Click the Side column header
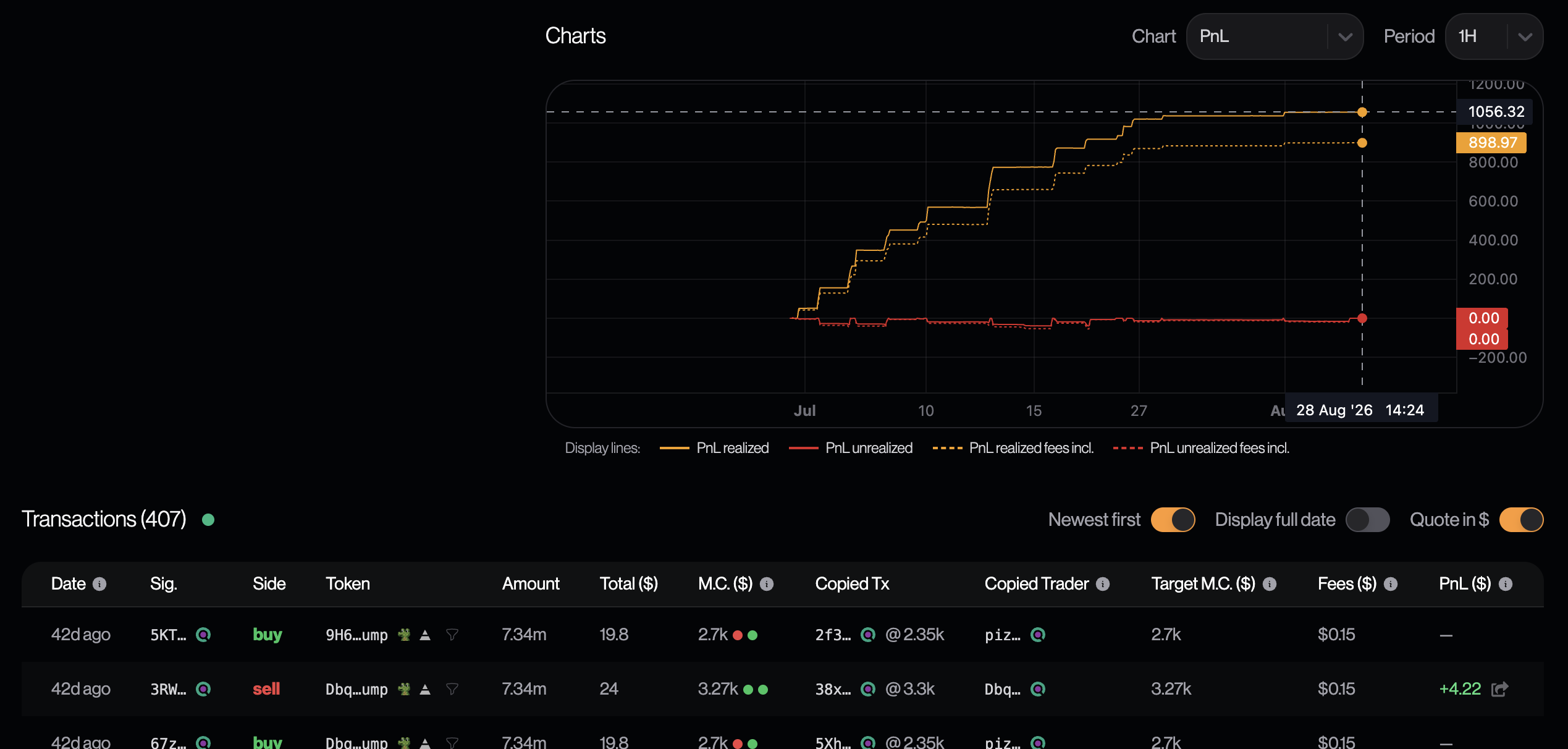Image resolution: width=1568 pixels, height=749 pixels. tap(269, 584)
